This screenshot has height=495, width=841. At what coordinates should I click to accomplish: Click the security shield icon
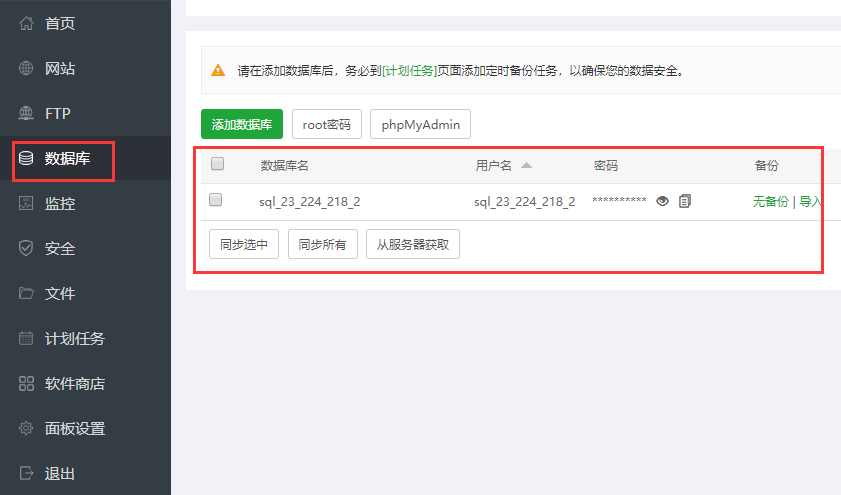(x=26, y=249)
